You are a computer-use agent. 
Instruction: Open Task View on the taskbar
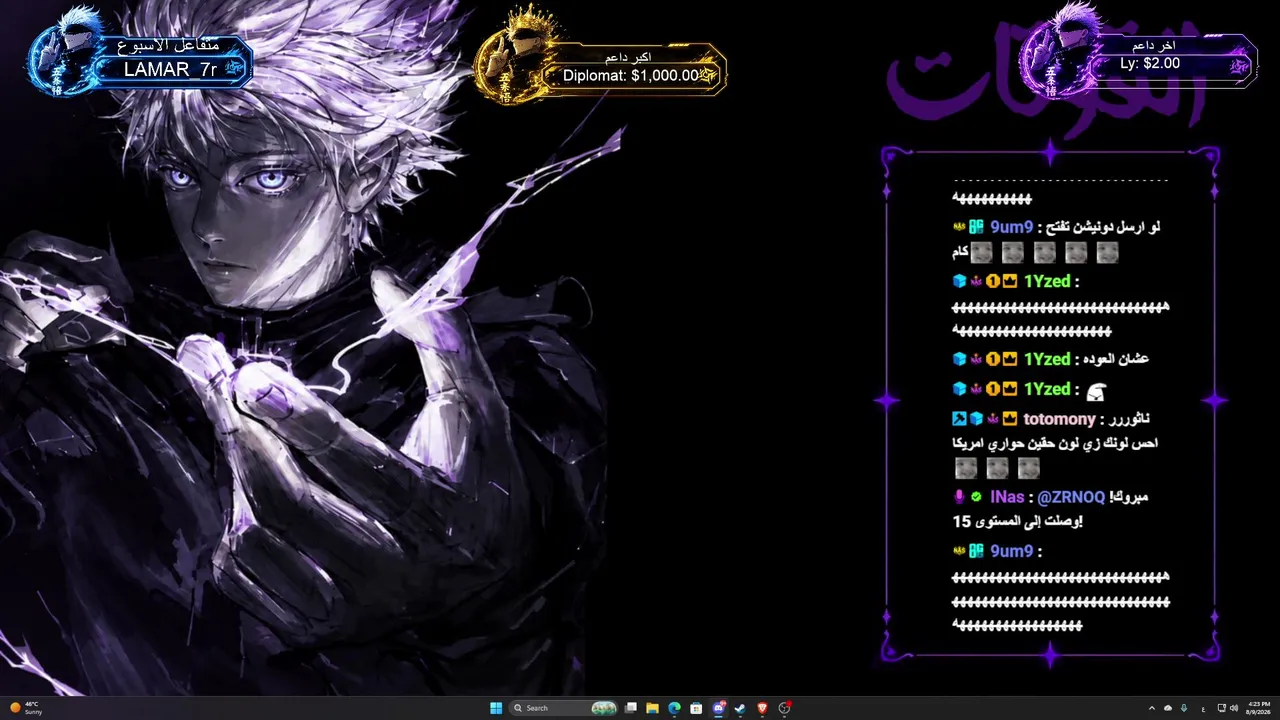[631, 708]
